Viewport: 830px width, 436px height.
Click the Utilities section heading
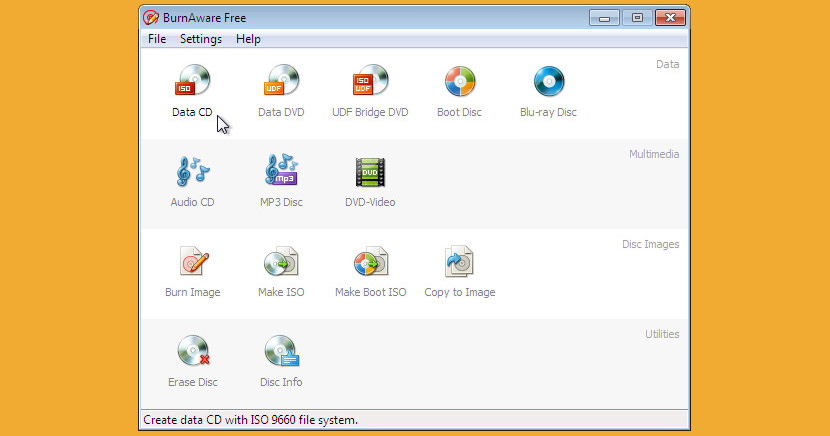[662, 334]
